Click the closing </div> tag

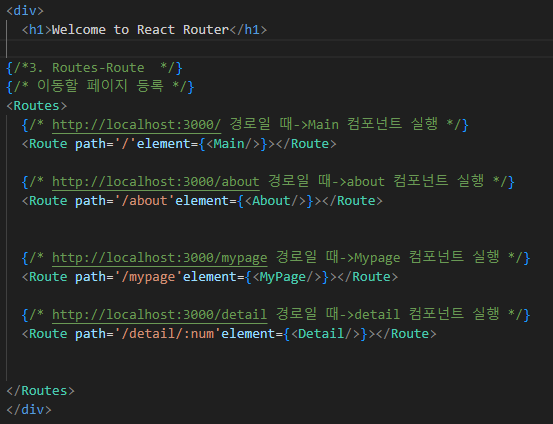tap(29, 410)
